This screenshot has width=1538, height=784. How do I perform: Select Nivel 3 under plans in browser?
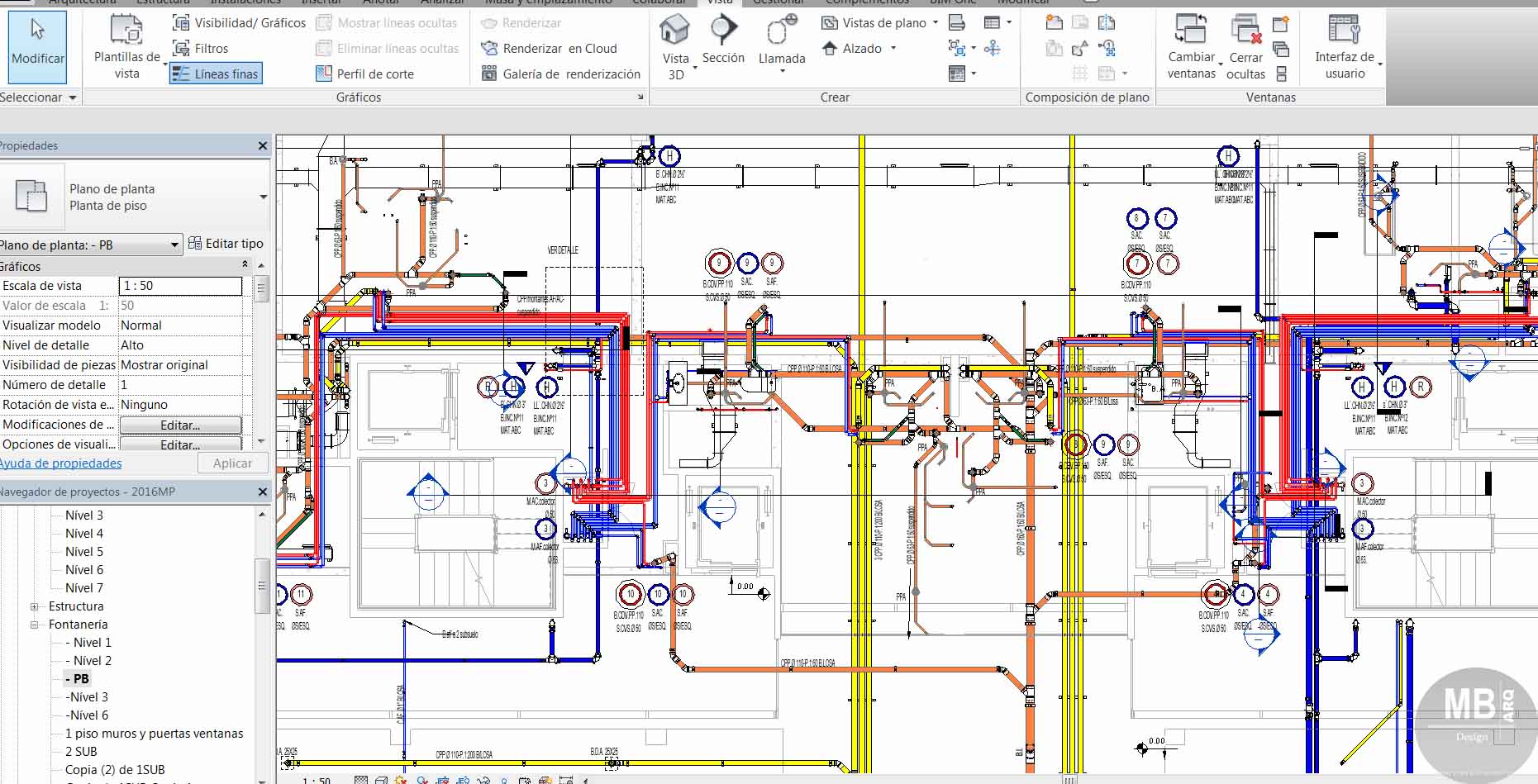(84, 516)
